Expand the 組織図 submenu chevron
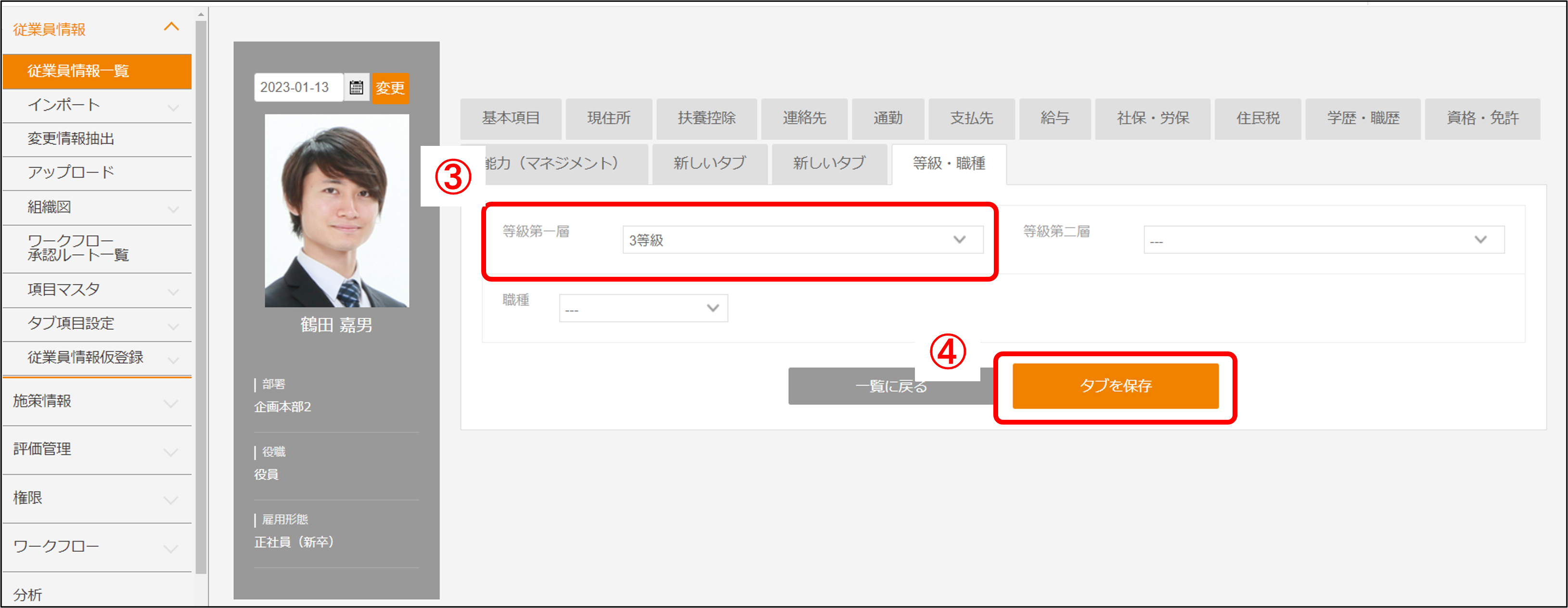The image size is (1568, 608). click(x=173, y=209)
